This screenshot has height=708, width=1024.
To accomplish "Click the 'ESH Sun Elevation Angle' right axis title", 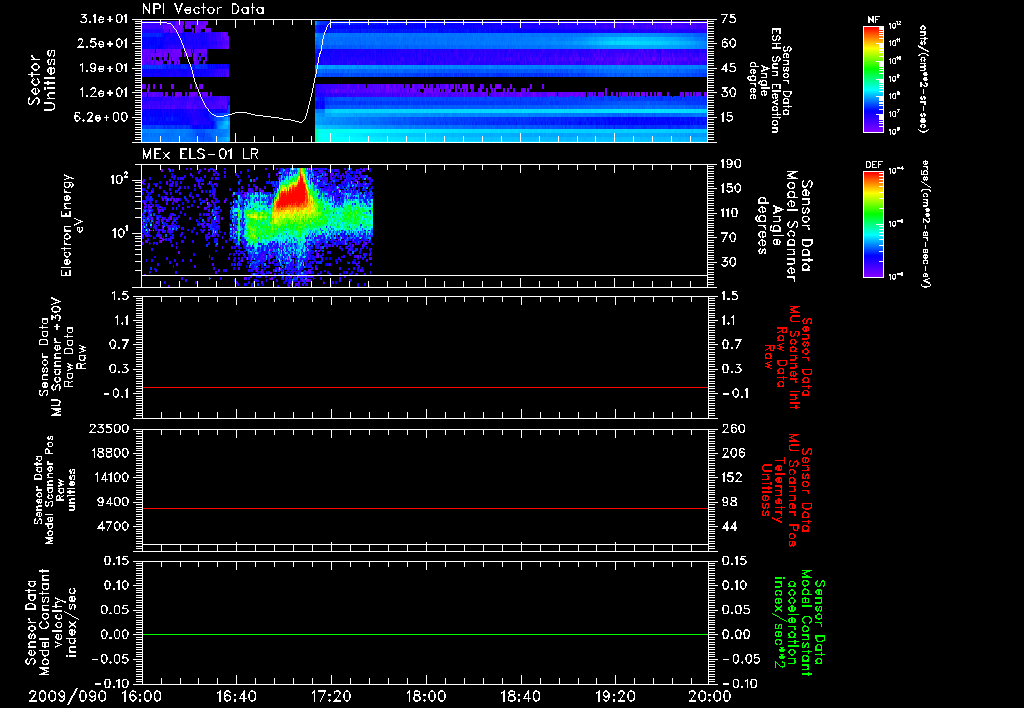I will coord(769,80).
